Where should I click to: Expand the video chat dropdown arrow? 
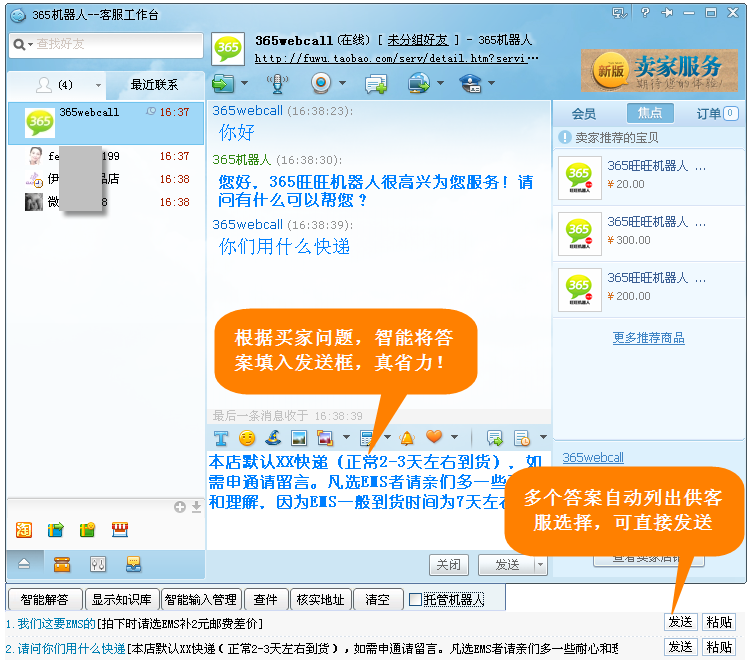point(342,83)
